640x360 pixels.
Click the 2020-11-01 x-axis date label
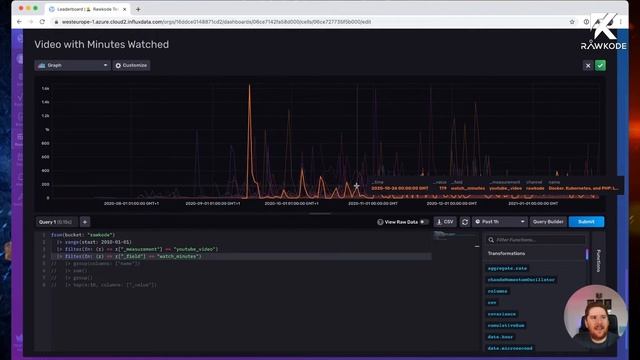373,203
